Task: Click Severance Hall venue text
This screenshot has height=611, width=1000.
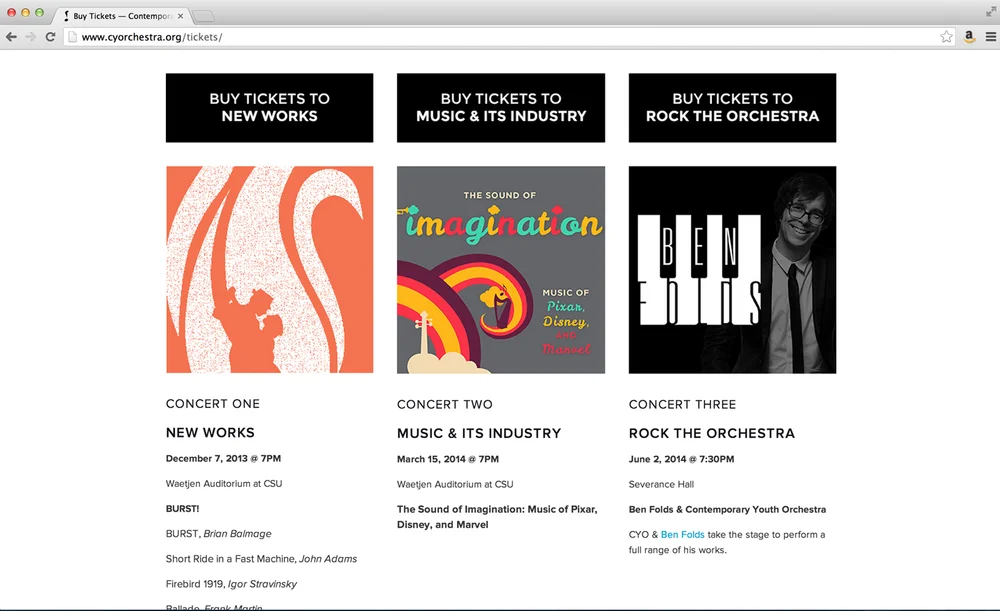Action: coord(661,484)
